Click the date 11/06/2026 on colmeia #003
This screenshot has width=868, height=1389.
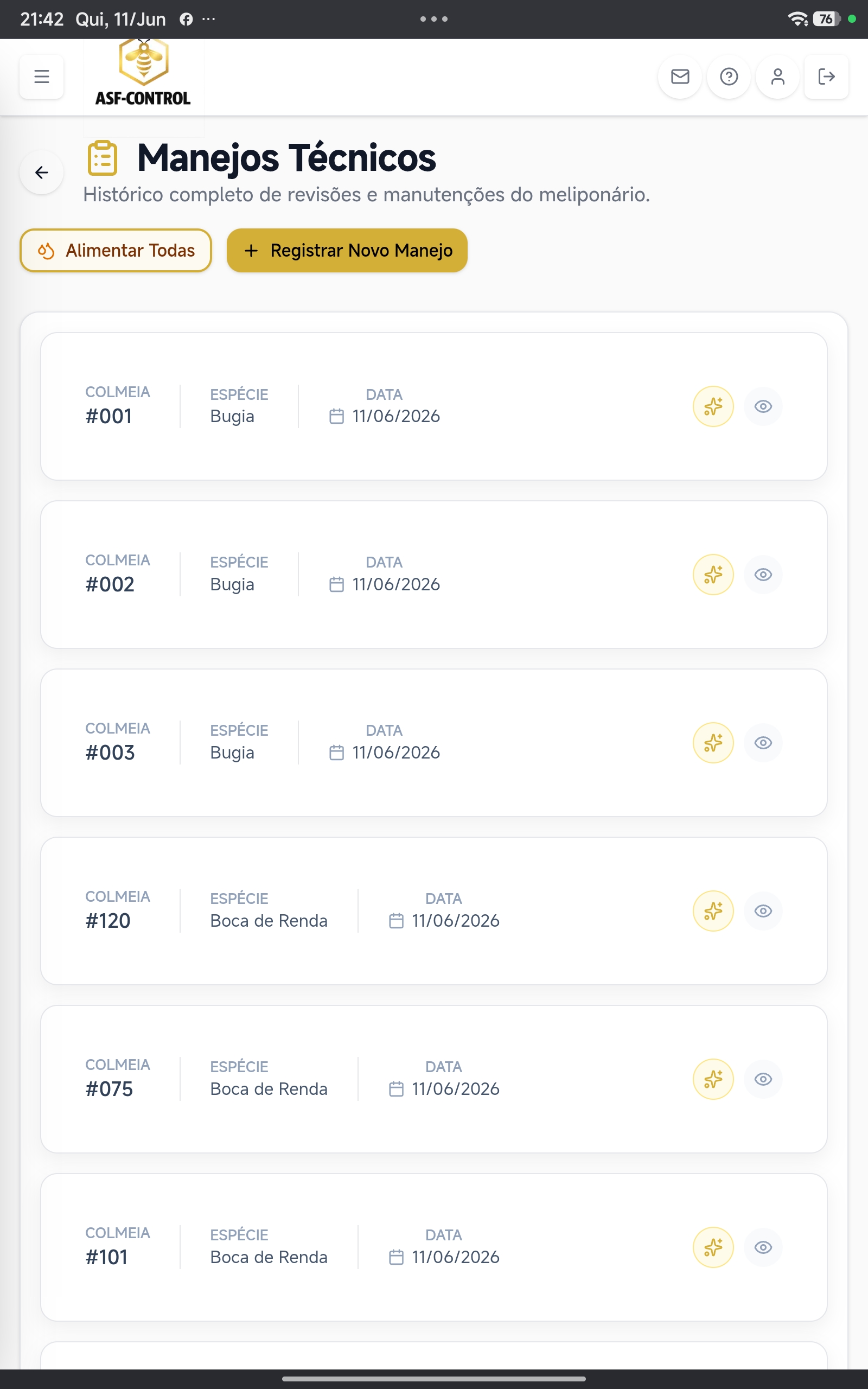(396, 753)
